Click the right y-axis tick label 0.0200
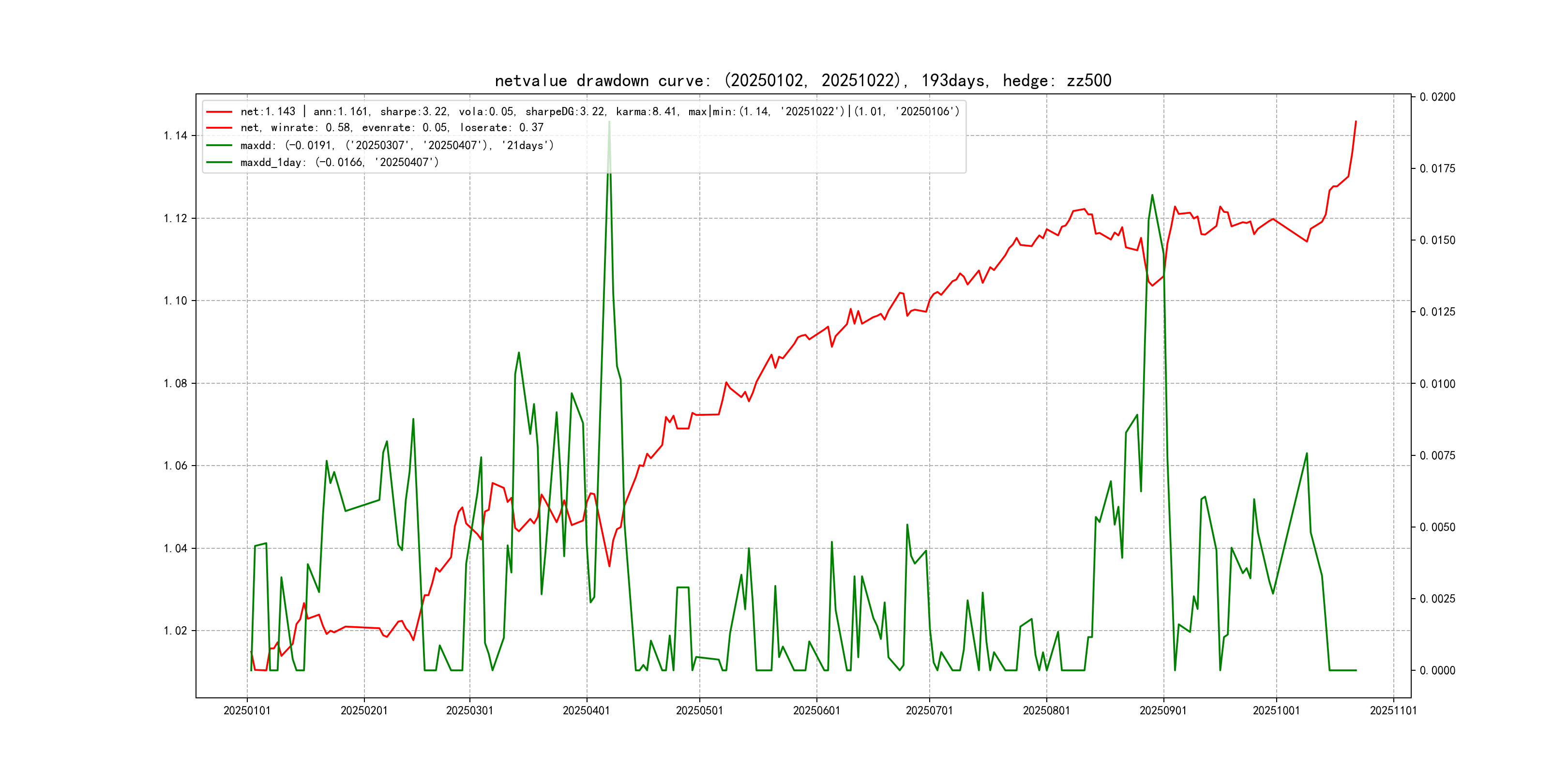 coord(1437,97)
